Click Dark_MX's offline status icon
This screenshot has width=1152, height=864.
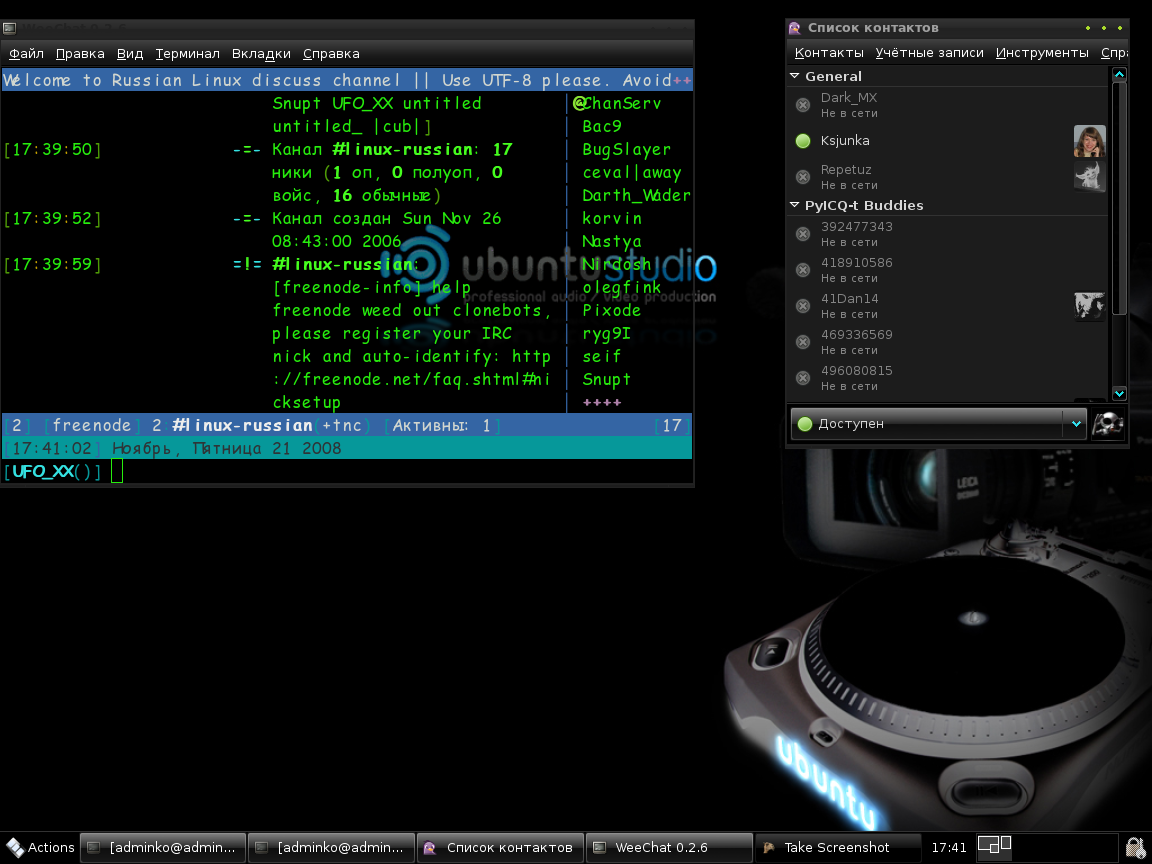[x=803, y=105]
